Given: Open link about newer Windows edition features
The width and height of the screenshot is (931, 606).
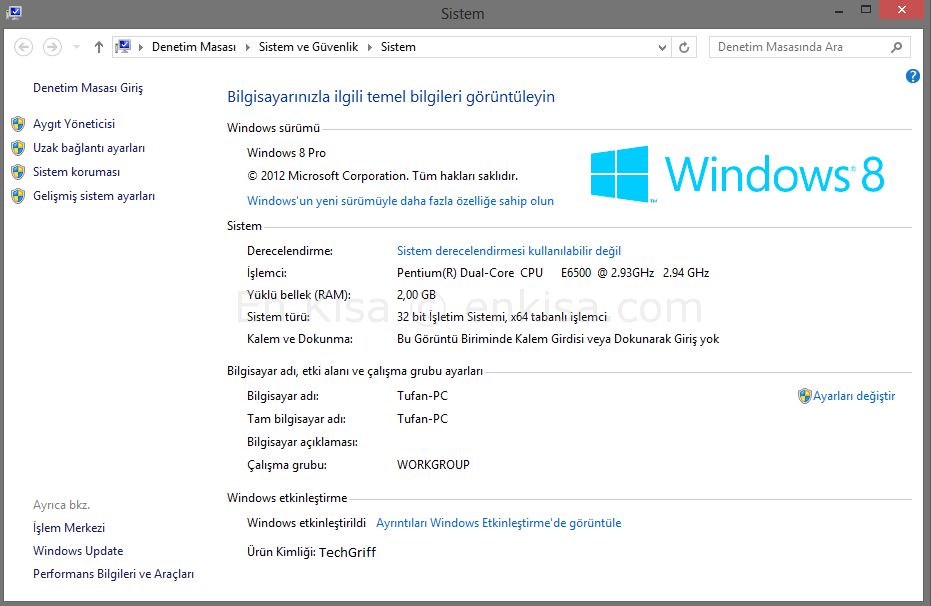Looking at the screenshot, I should coord(400,201).
